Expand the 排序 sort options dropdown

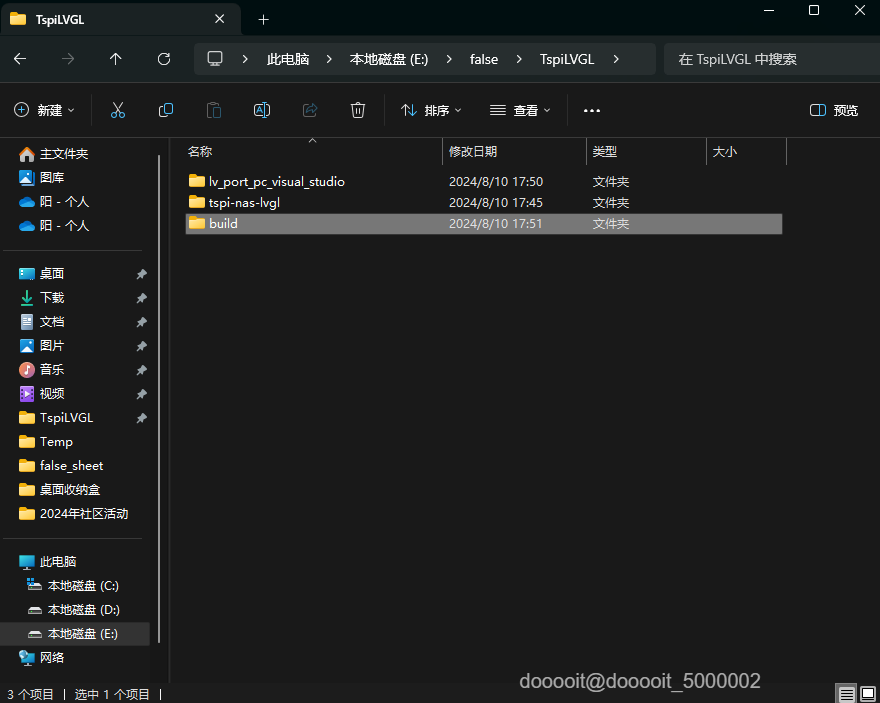431,110
